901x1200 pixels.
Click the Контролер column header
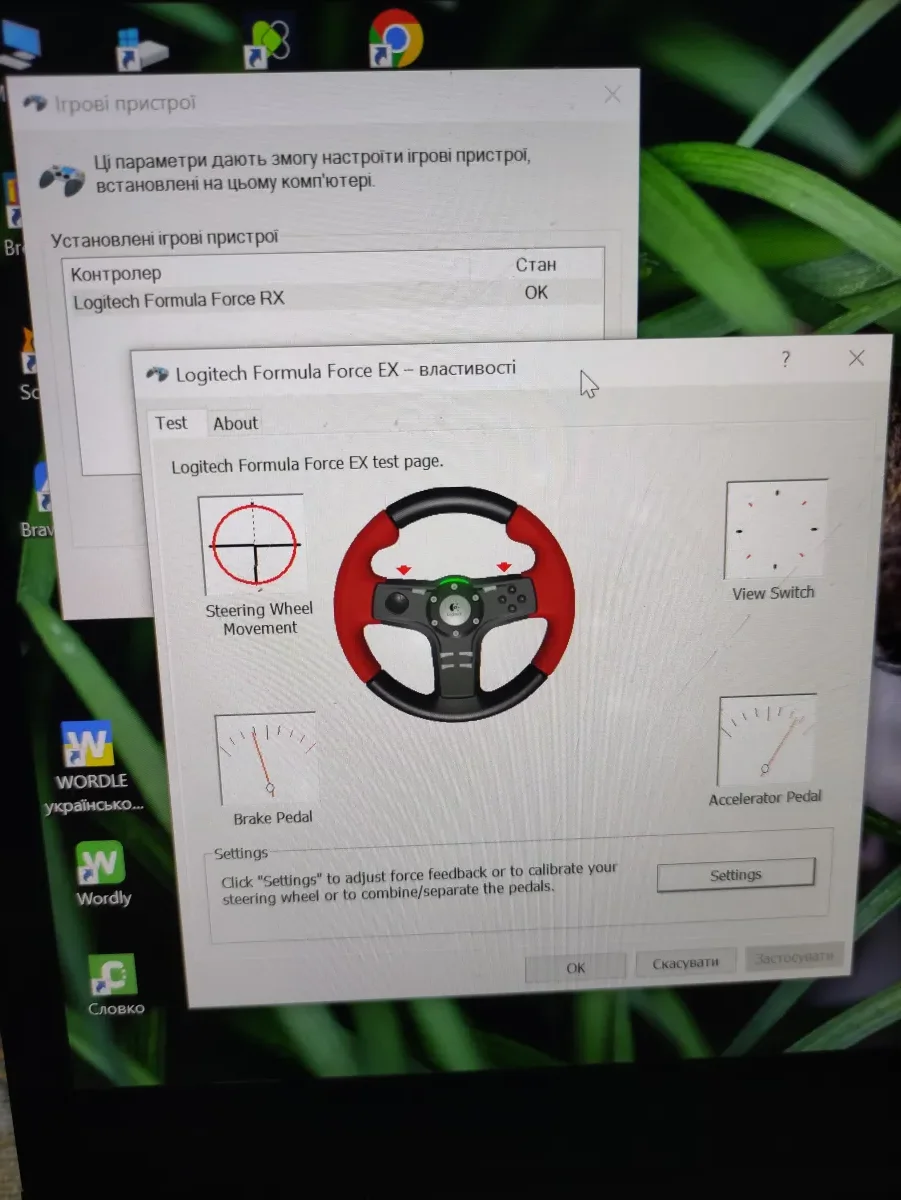(116, 273)
